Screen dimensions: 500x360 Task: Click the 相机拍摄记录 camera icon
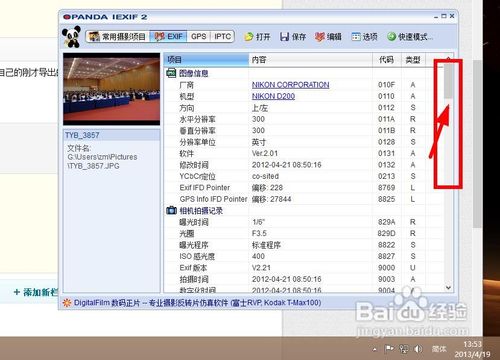click(171, 210)
